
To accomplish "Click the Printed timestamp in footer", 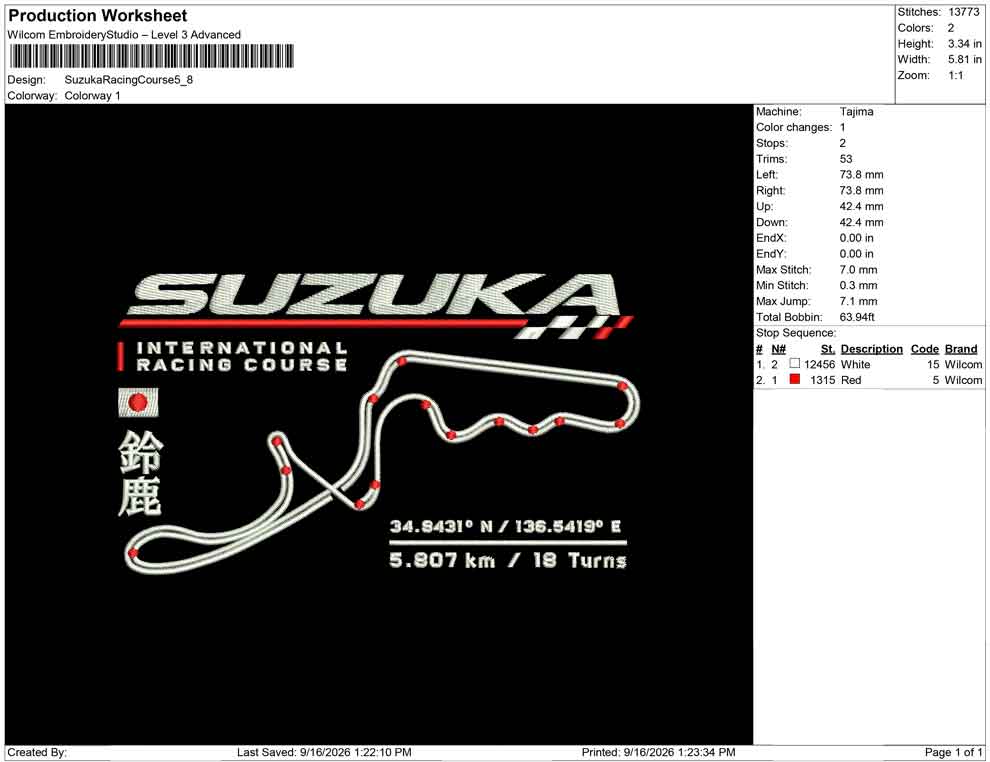I will click(659, 753).
